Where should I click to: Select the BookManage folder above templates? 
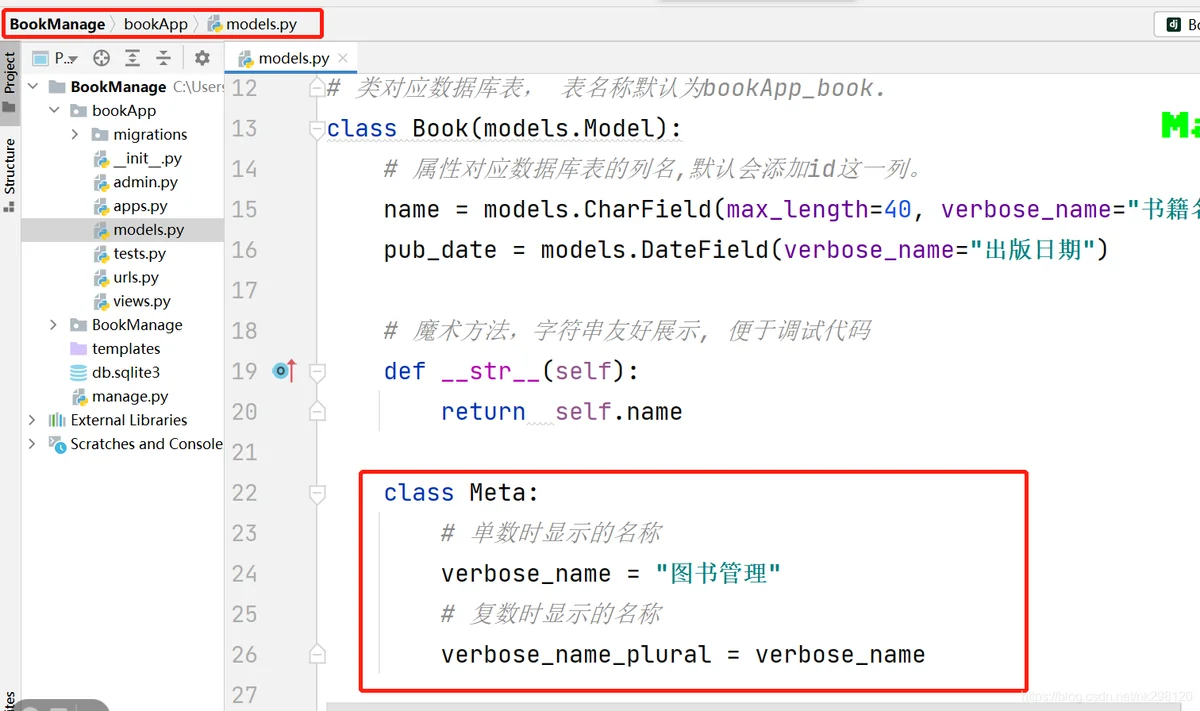123,325
